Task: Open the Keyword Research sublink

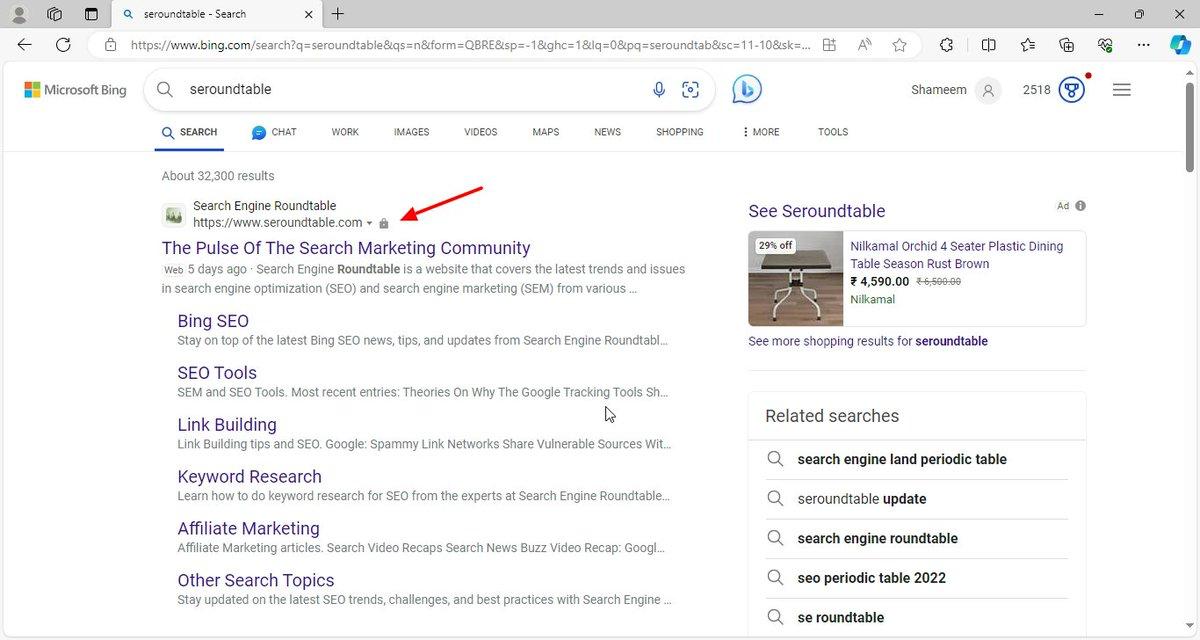Action: click(250, 477)
